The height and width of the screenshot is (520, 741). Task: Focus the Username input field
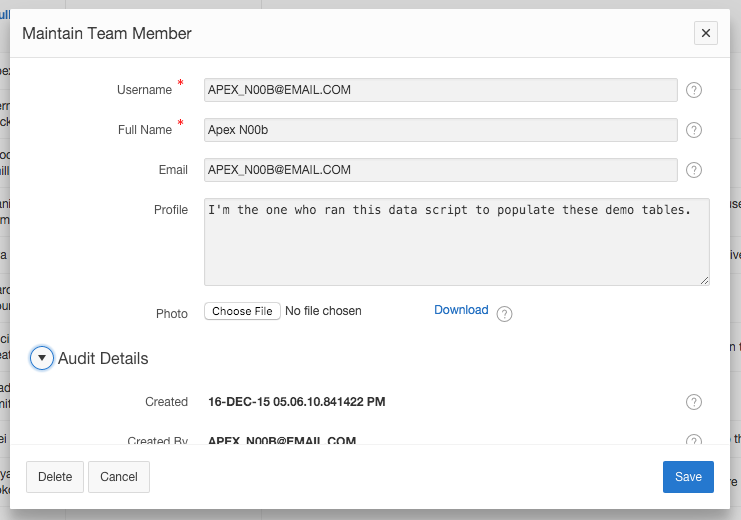pos(440,90)
